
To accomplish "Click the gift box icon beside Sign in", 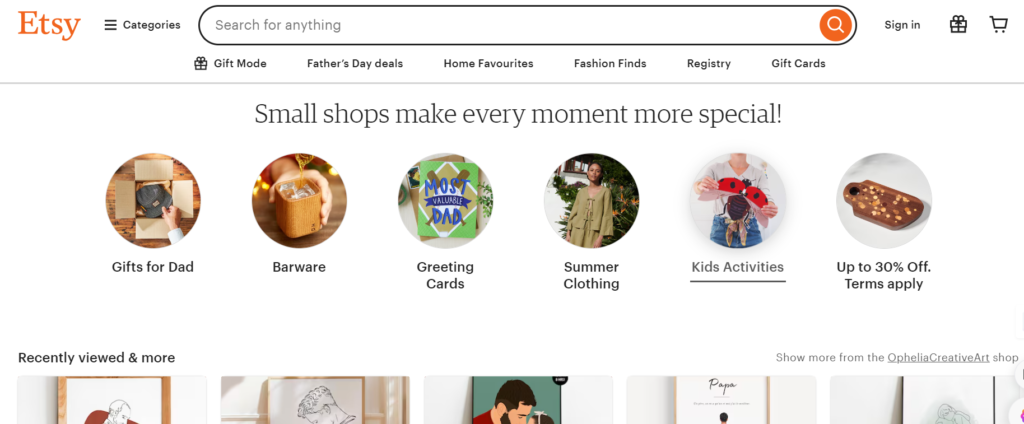I will [958, 25].
